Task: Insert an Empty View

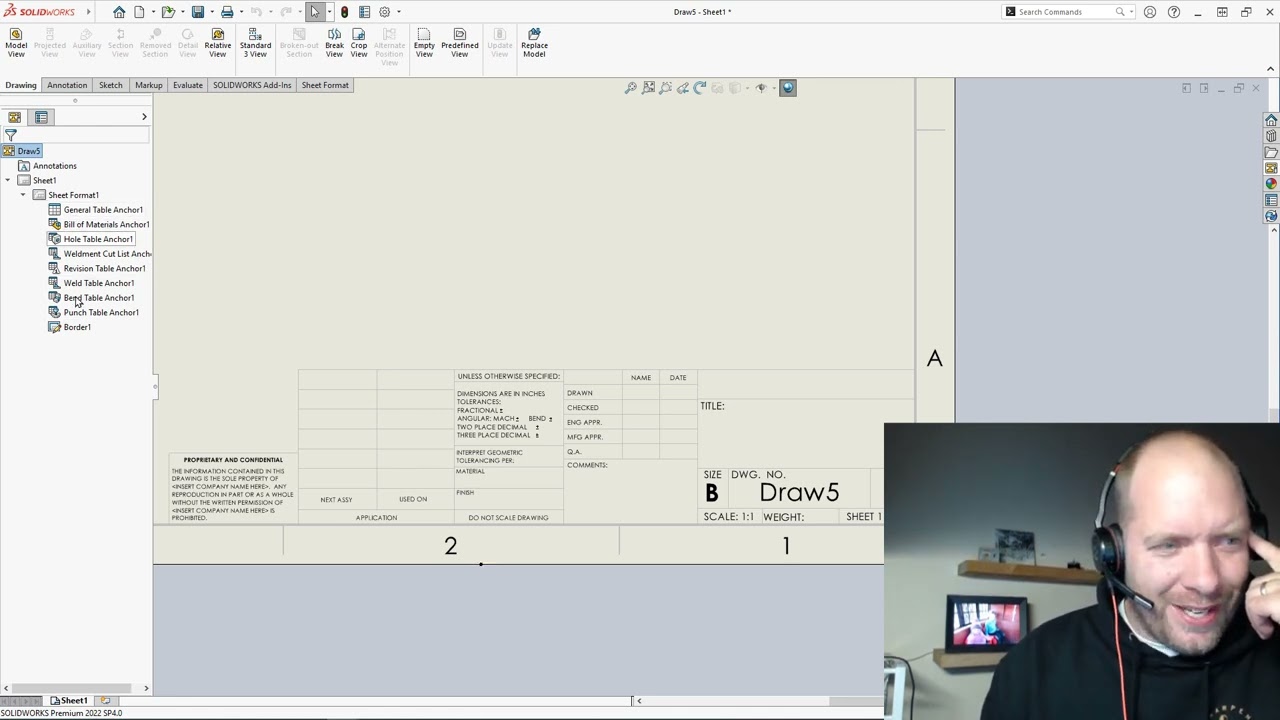Action: [x=424, y=43]
